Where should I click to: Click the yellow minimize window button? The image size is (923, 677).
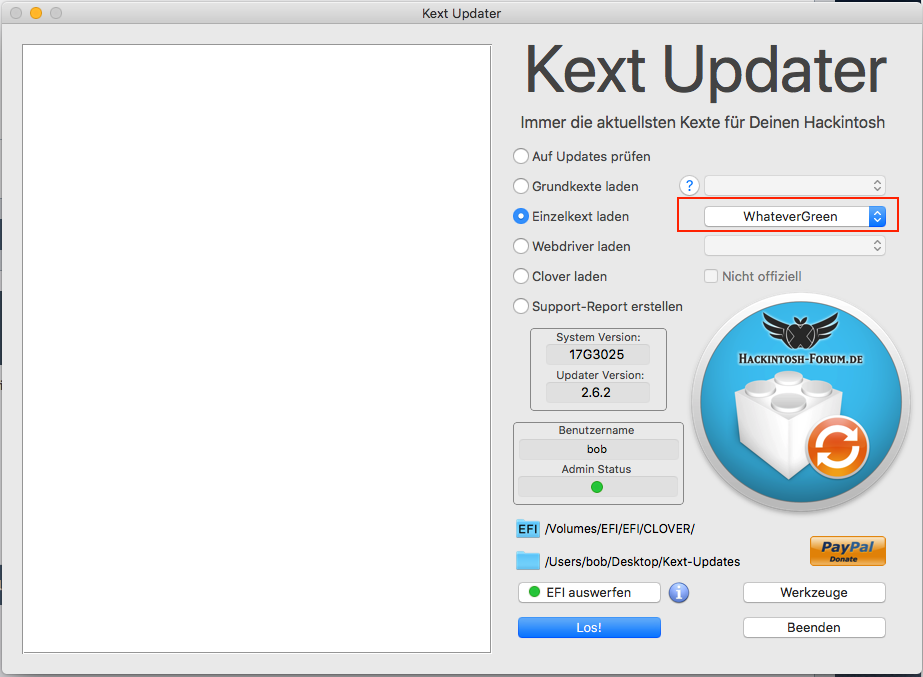click(x=36, y=13)
